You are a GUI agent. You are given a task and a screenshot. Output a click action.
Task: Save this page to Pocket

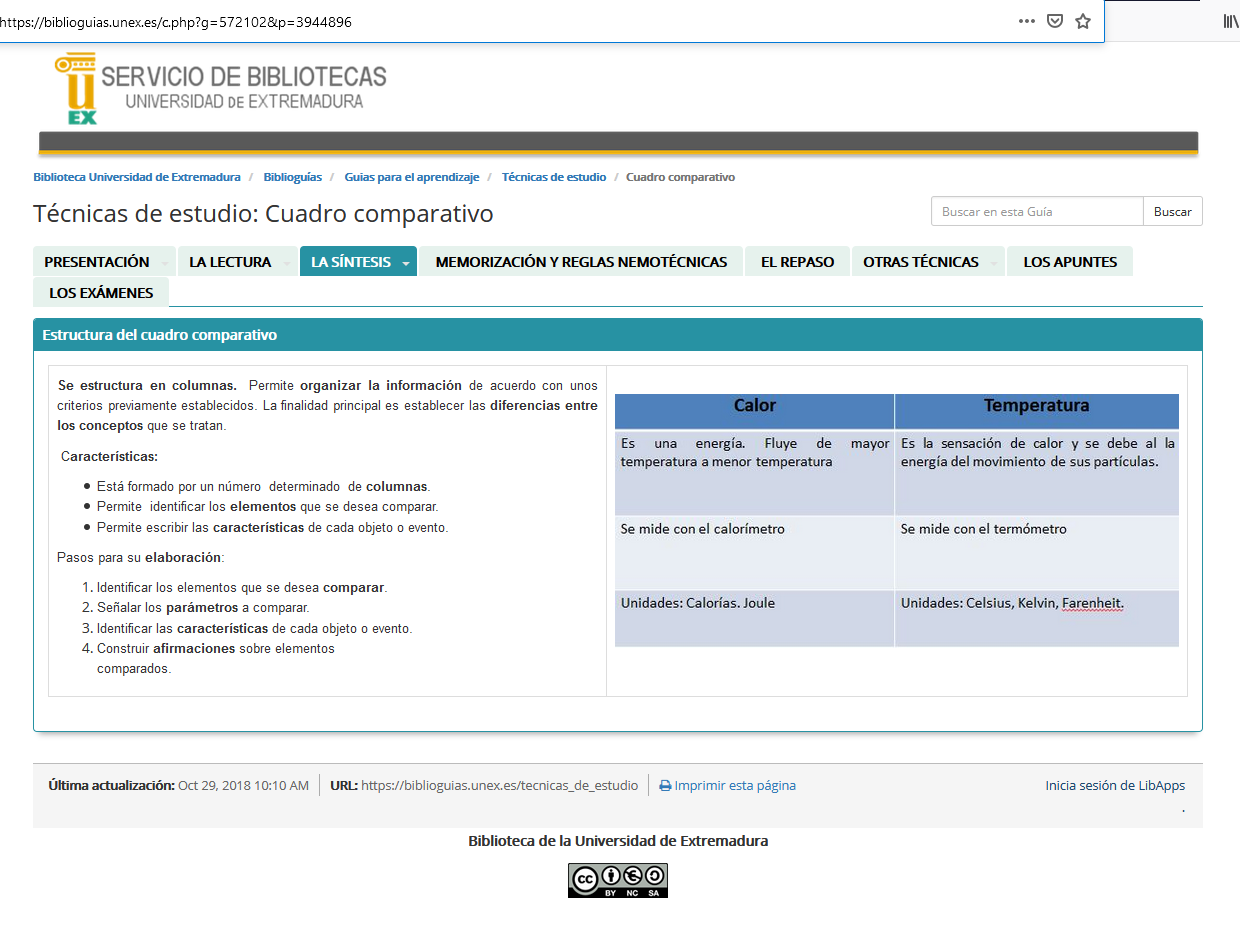point(1054,20)
